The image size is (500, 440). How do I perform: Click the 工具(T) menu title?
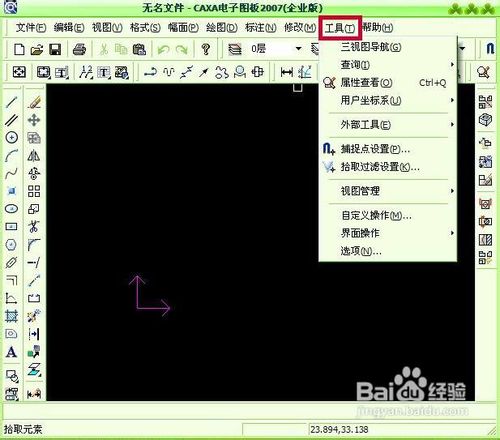[340, 28]
